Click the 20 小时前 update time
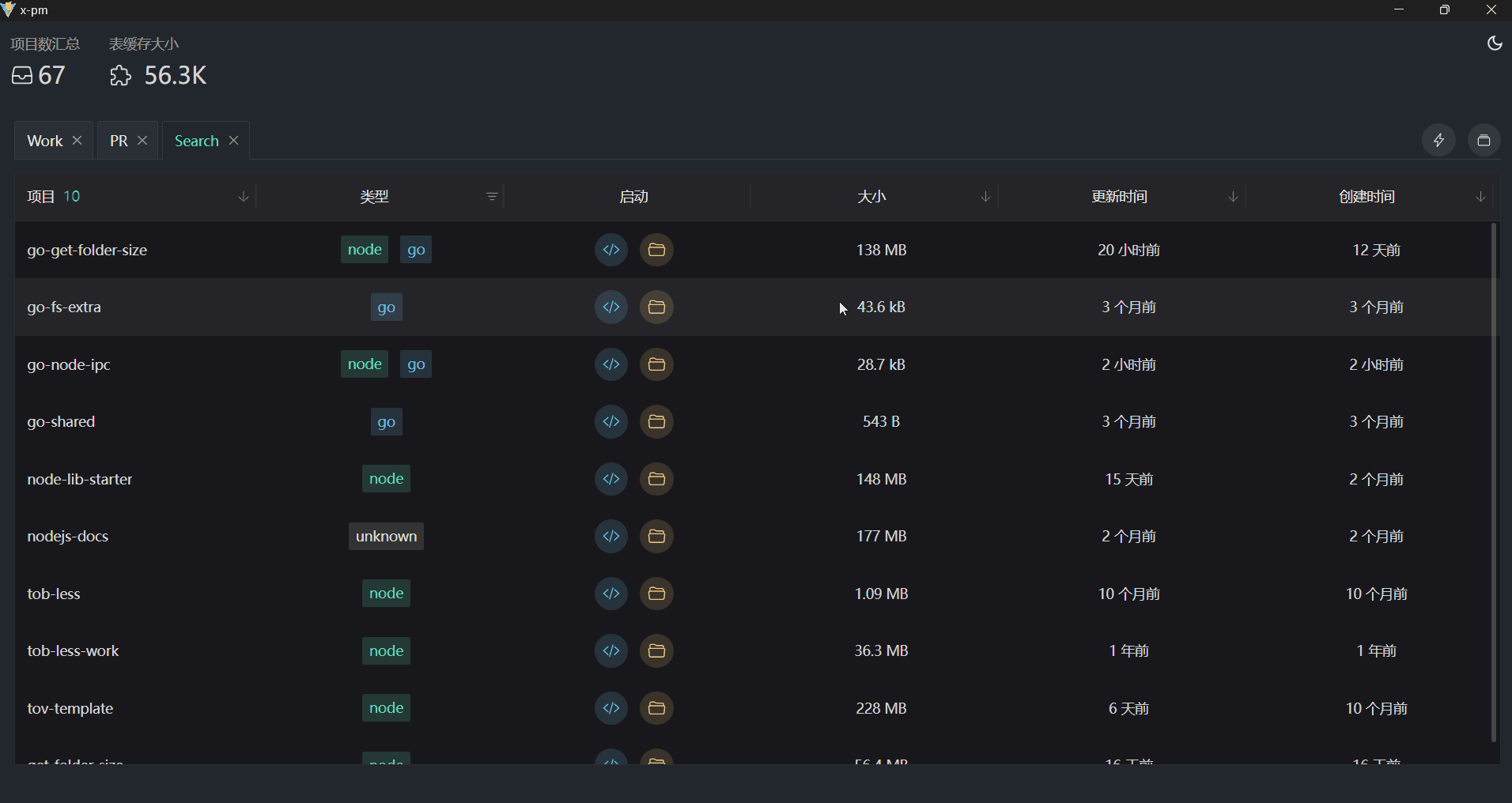Image resolution: width=1512 pixels, height=803 pixels. (x=1128, y=250)
